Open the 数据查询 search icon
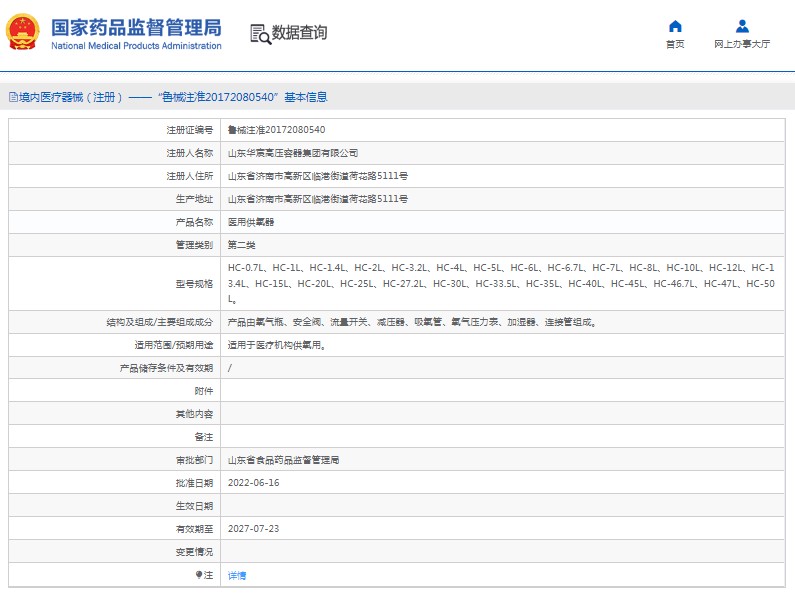Screen dimensions: 795x593 (260, 34)
